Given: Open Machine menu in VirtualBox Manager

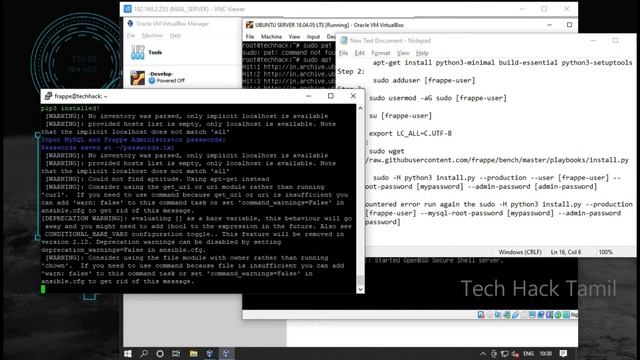Looking at the screenshot, I should pos(152,36).
